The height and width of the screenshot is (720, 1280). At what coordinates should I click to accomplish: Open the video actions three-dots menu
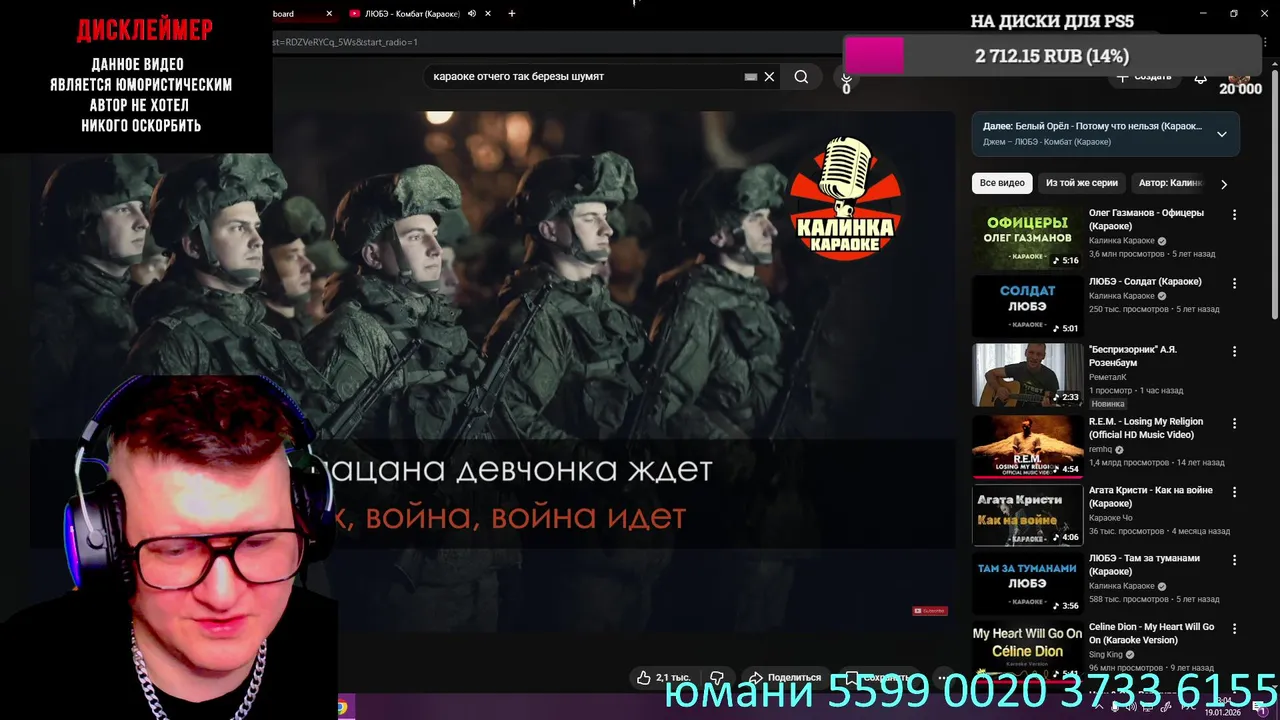pyautogui.click(x=943, y=678)
